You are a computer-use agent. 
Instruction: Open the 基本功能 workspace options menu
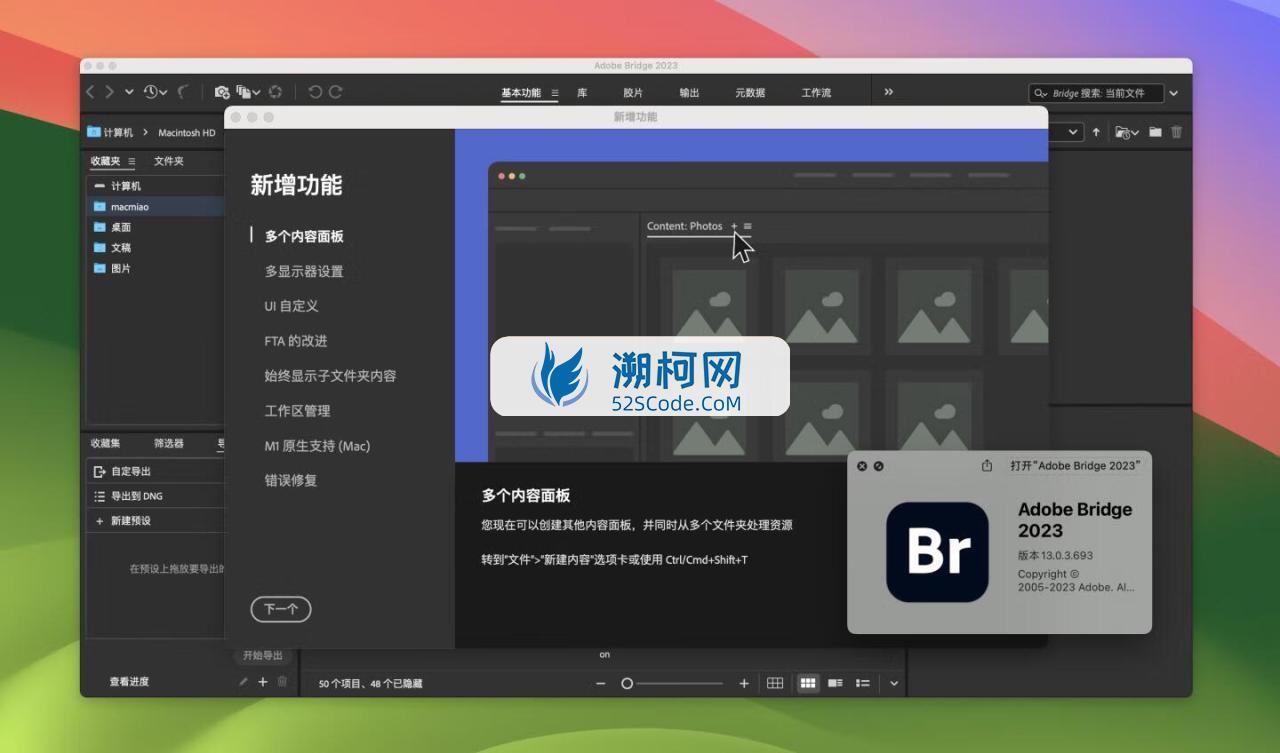(x=555, y=93)
